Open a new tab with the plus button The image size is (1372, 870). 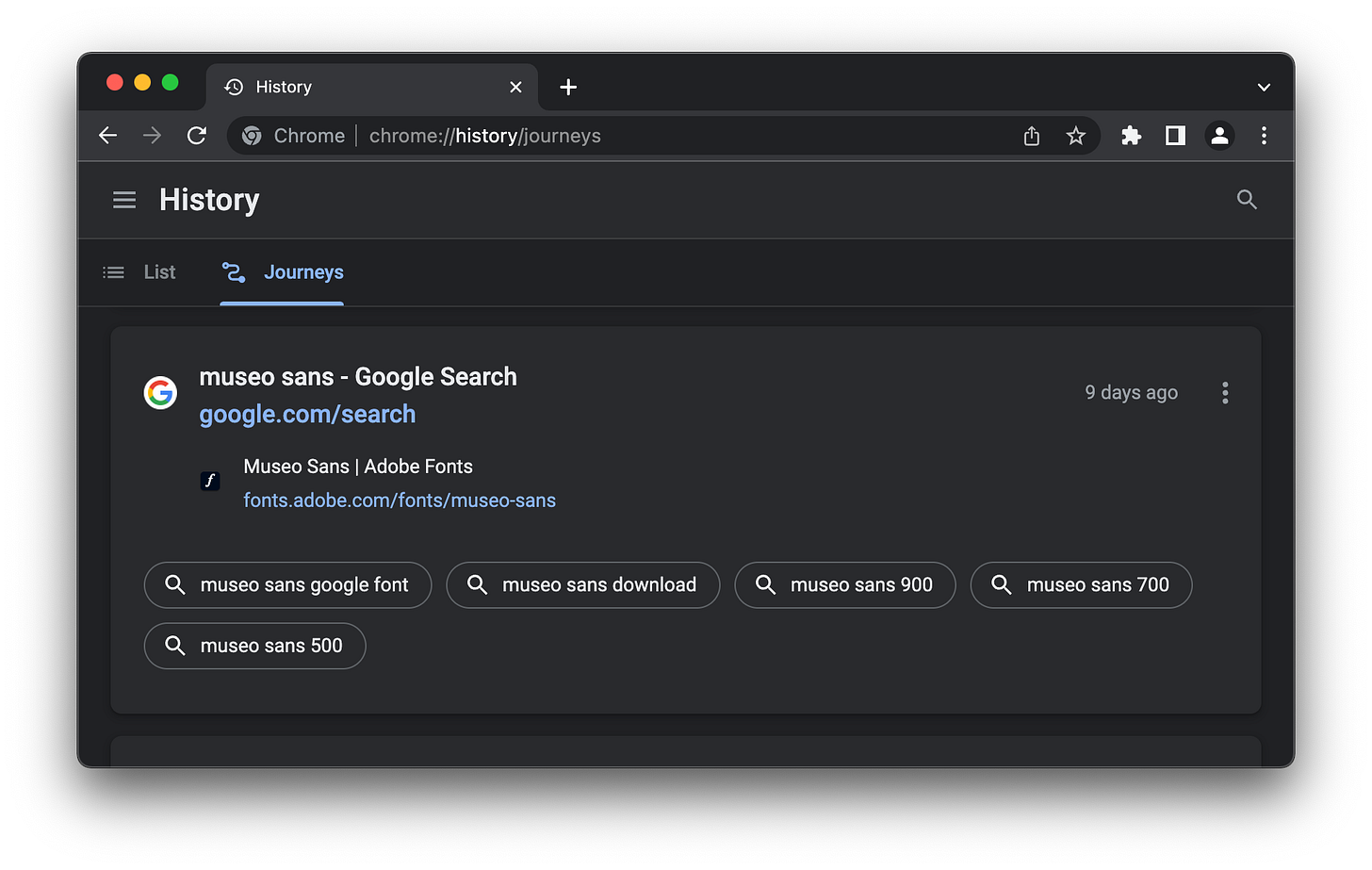pyautogui.click(x=568, y=87)
